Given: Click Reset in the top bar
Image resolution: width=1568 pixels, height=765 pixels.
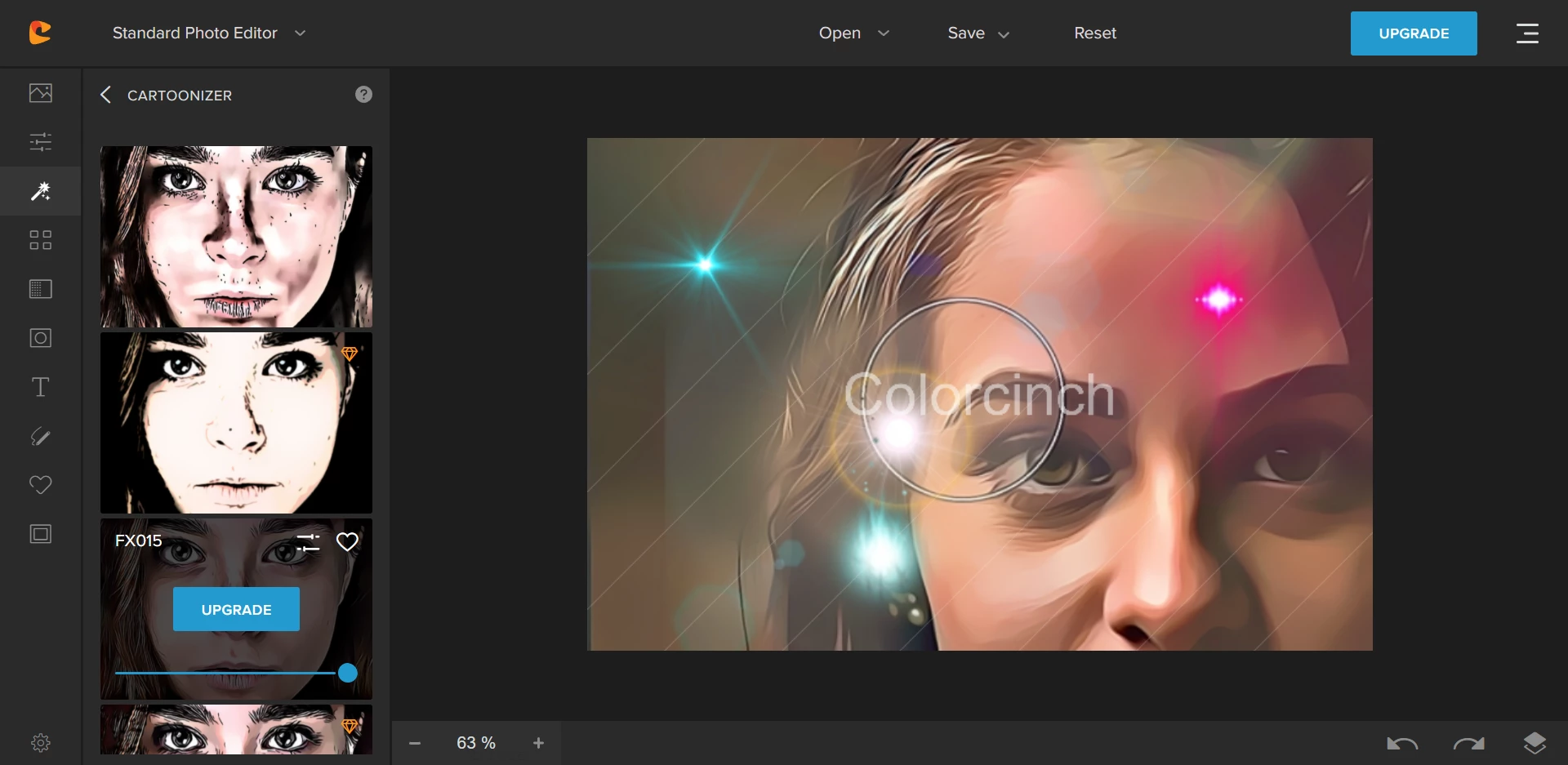Looking at the screenshot, I should [x=1095, y=33].
